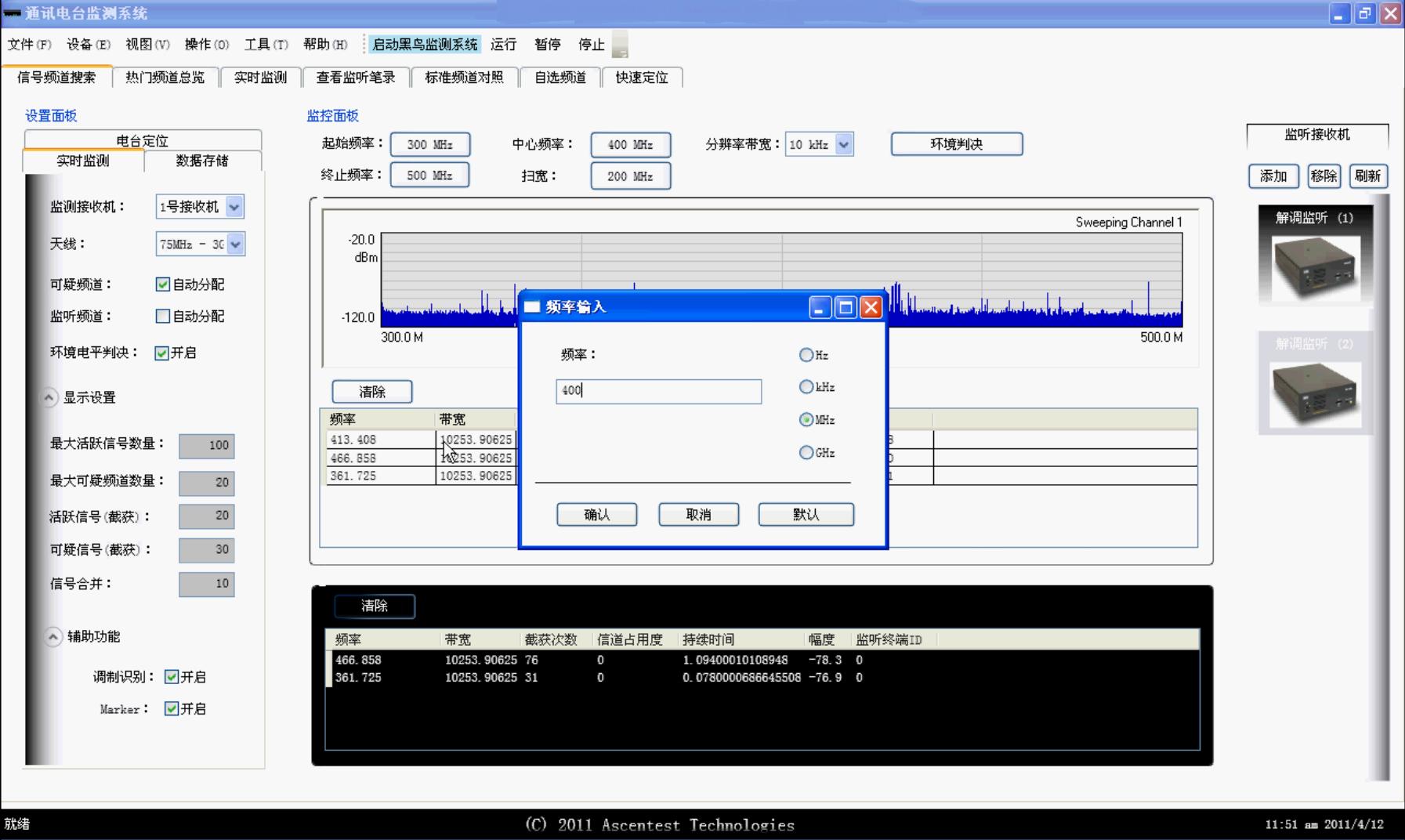This screenshot has width=1405, height=840.
Task: Switch to the 查看监听笔录 tab
Action: click(356, 77)
